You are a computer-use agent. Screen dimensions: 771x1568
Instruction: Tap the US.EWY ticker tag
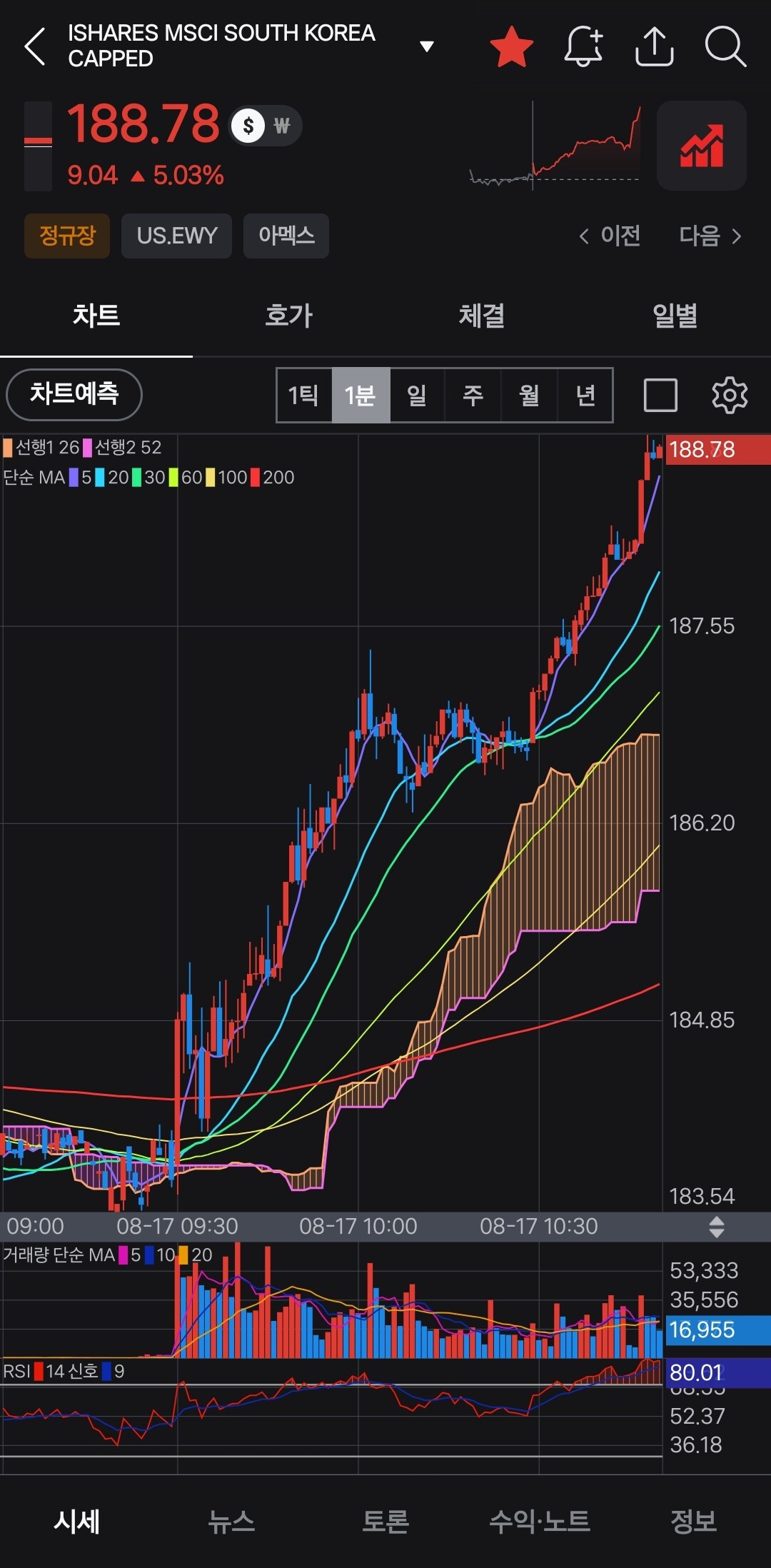tap(176, 236)
